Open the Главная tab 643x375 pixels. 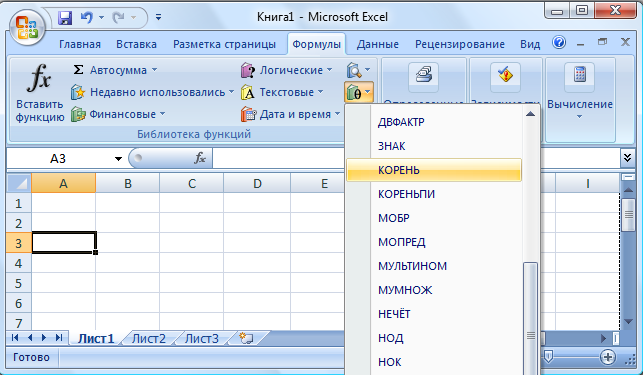pyautogui.click(x=80, y=44)
